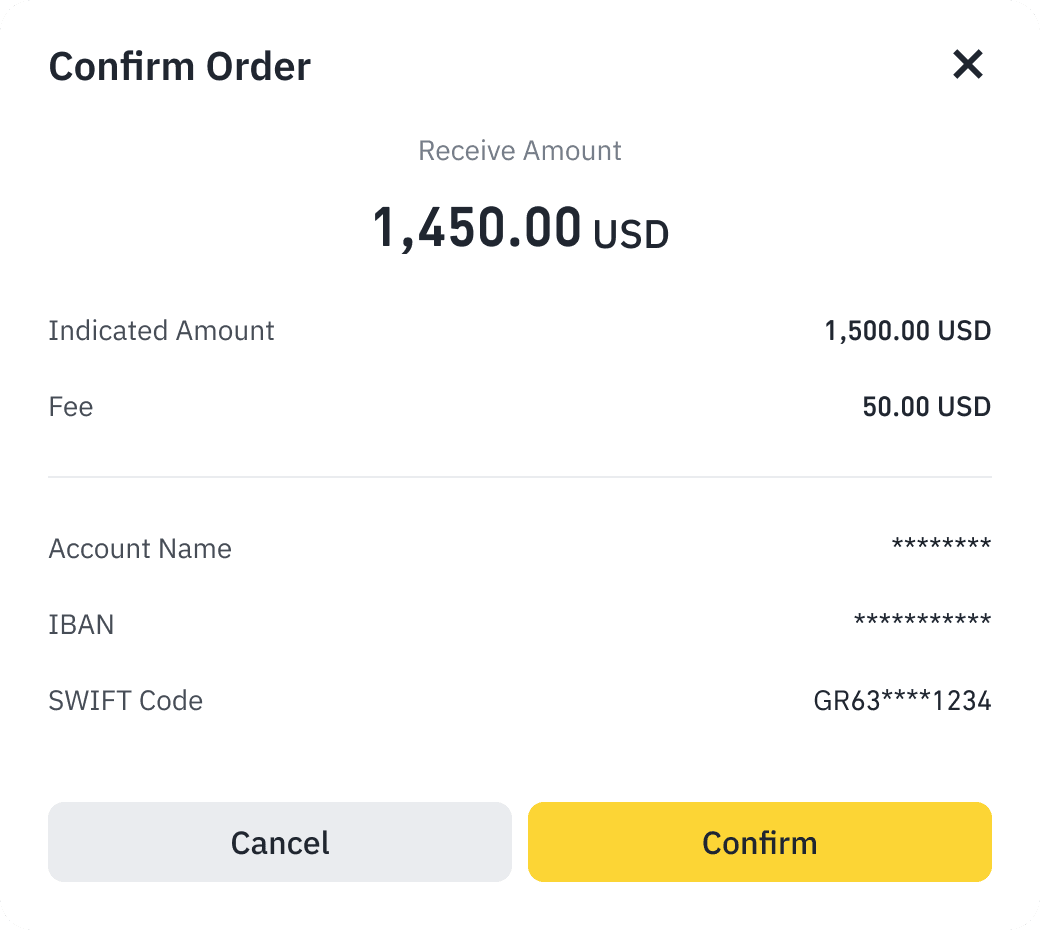Click the GR63****1234 SWIFT value
Image resolution: width=1040 pixels, height=930 pixels.
pyautogui.click(x=902, y=701)
